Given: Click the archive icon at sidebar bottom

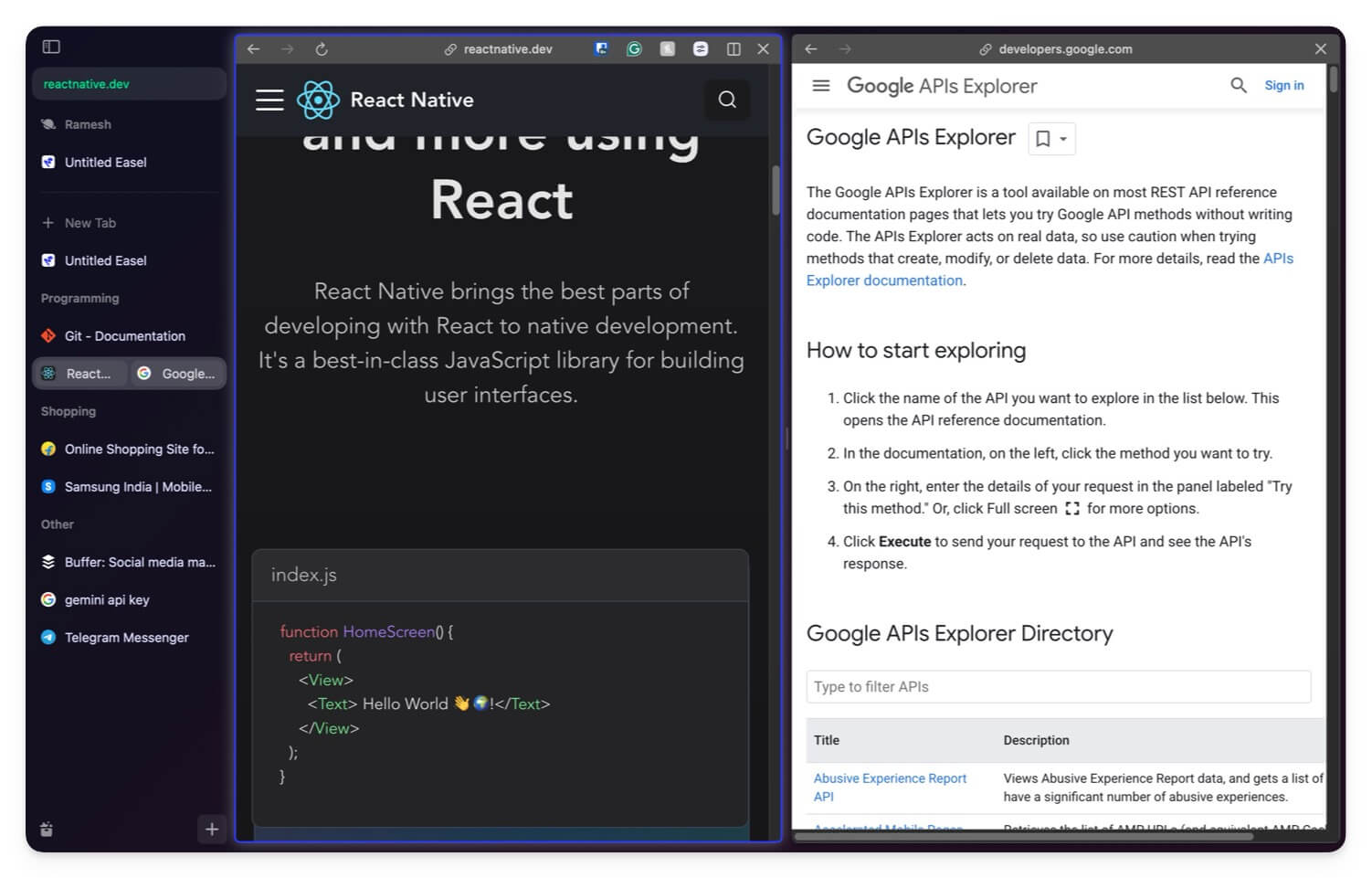Looking at the screenshot, I should (x=47, y=830).
